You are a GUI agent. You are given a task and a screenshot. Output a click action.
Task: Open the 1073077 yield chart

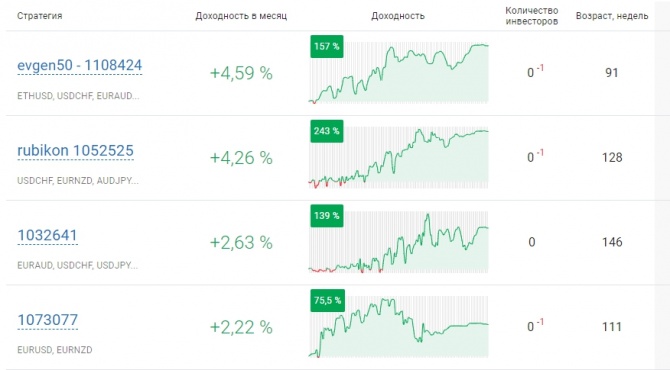tap(398, 327)
